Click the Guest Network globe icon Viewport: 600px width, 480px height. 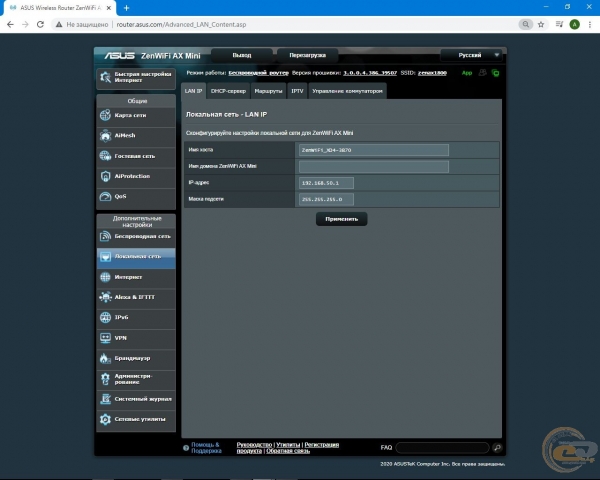click(x=105, y=156)
